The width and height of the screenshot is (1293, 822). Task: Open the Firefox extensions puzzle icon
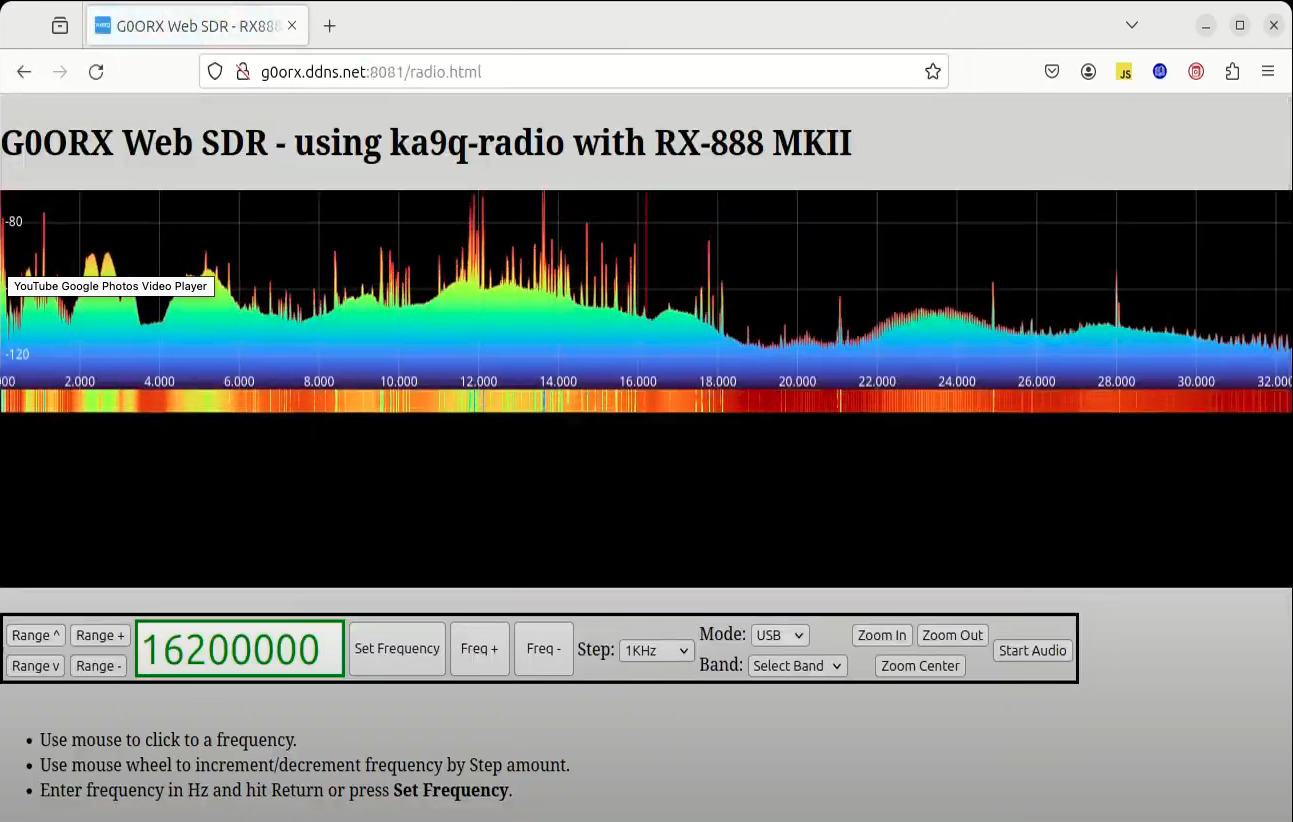1232,72
